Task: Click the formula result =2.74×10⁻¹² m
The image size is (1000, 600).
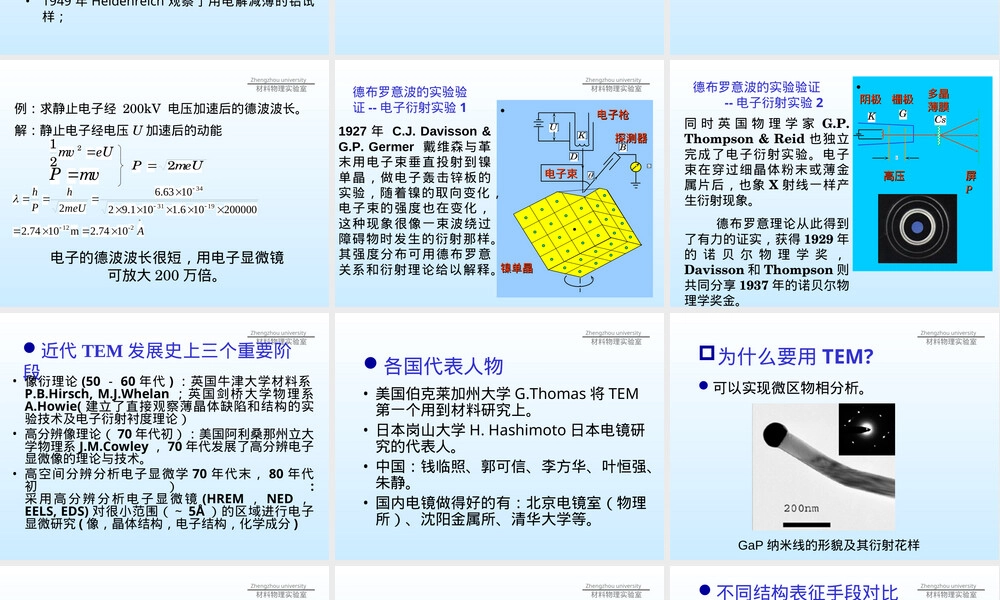Action: [78, 231]
